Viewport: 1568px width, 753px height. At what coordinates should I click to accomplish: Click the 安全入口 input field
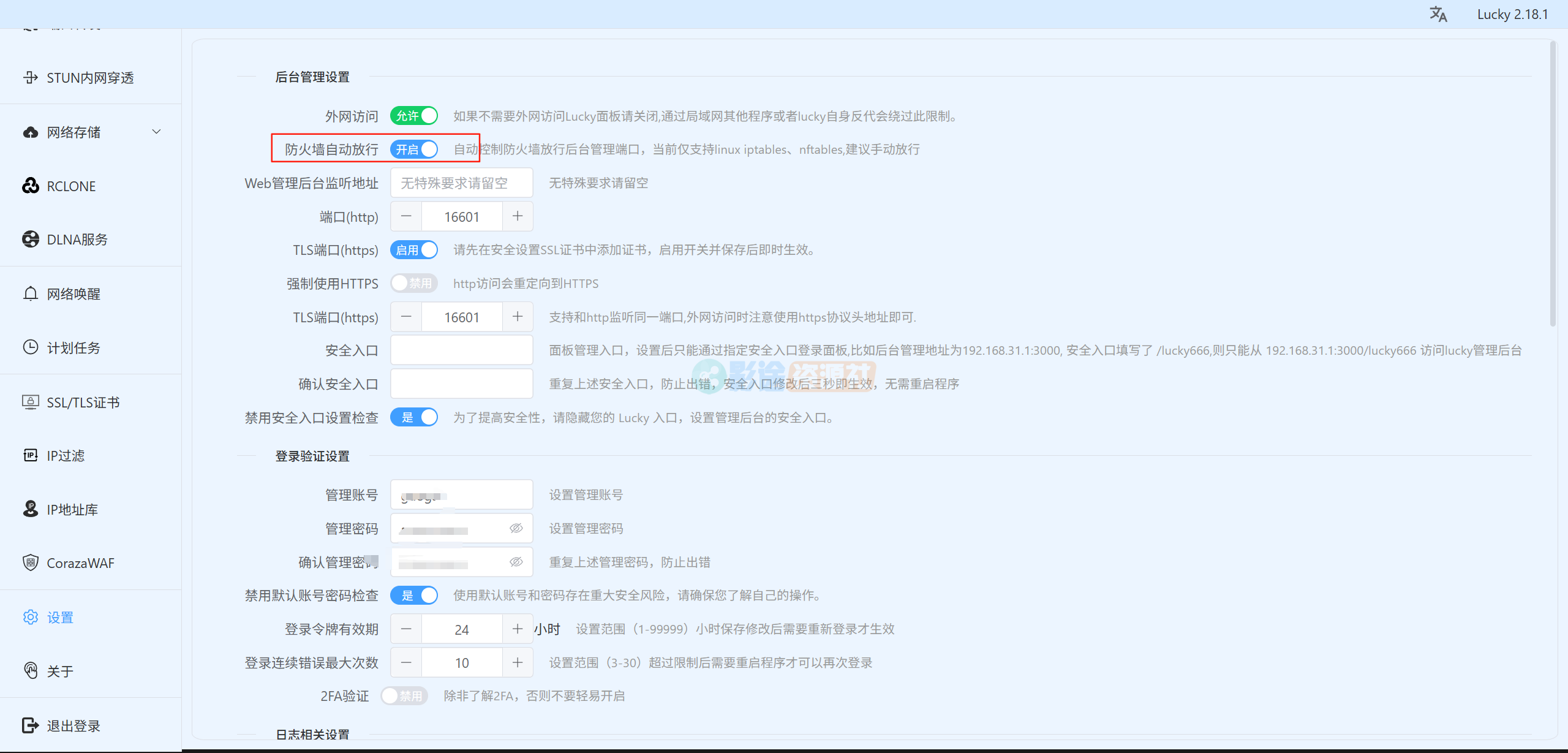(x=461, y=350)
